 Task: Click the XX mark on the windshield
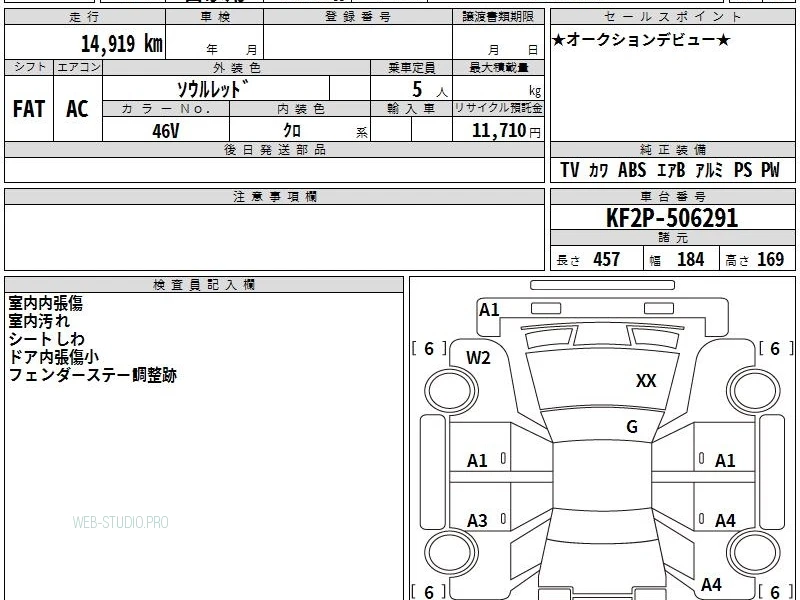point(646,381)
